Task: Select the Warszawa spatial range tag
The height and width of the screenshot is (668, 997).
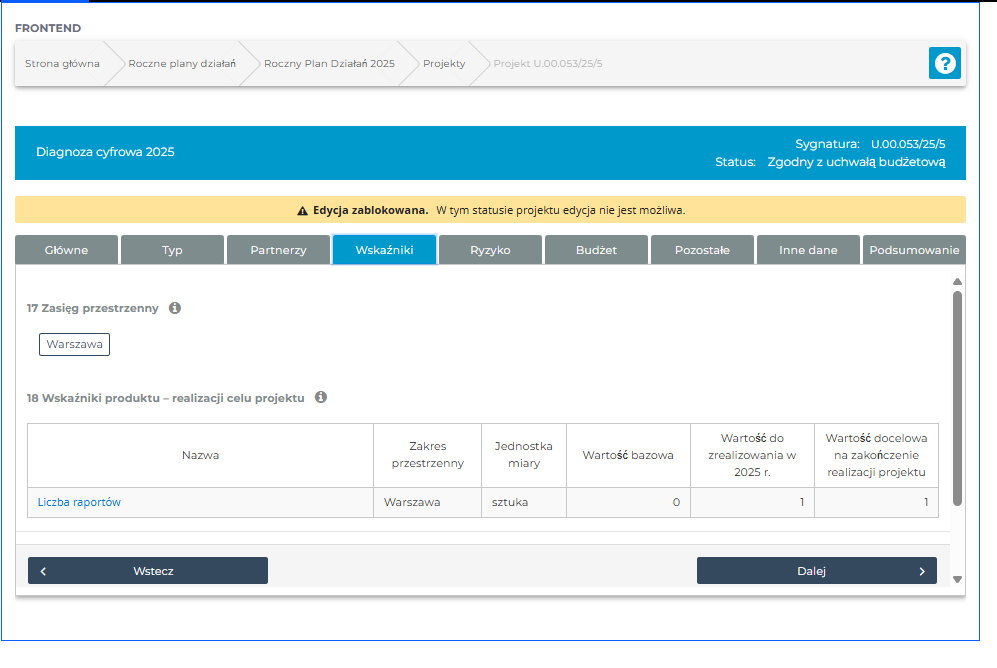Action: (x=74, y=344)
